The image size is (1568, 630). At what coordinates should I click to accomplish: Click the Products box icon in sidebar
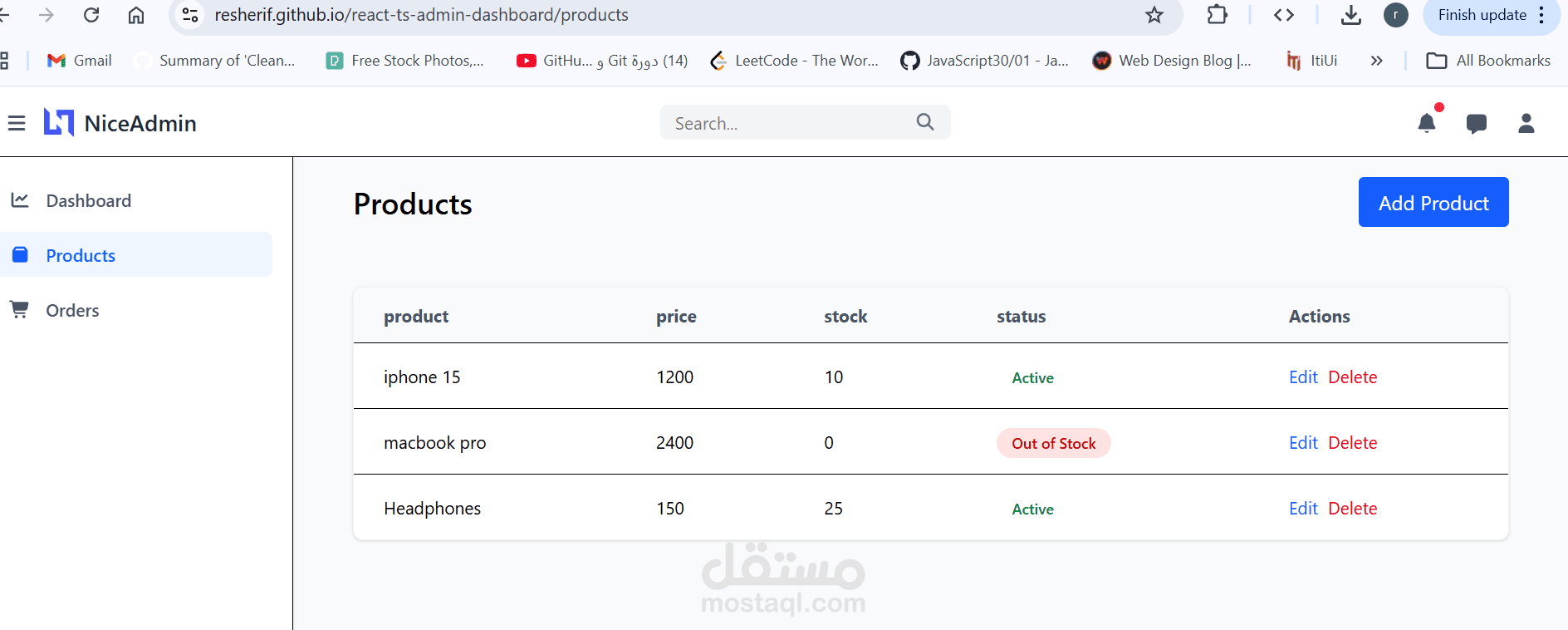click(x=20, y=254)
